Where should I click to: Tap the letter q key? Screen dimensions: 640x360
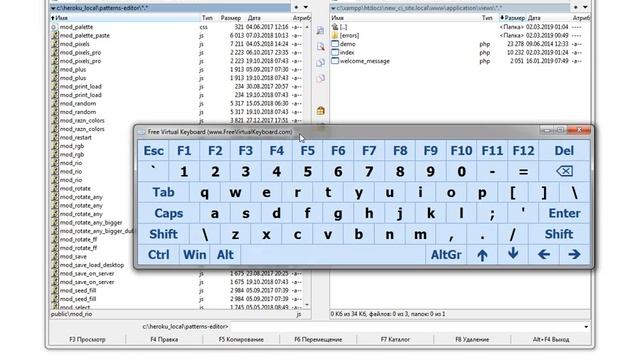pos(204,193)
